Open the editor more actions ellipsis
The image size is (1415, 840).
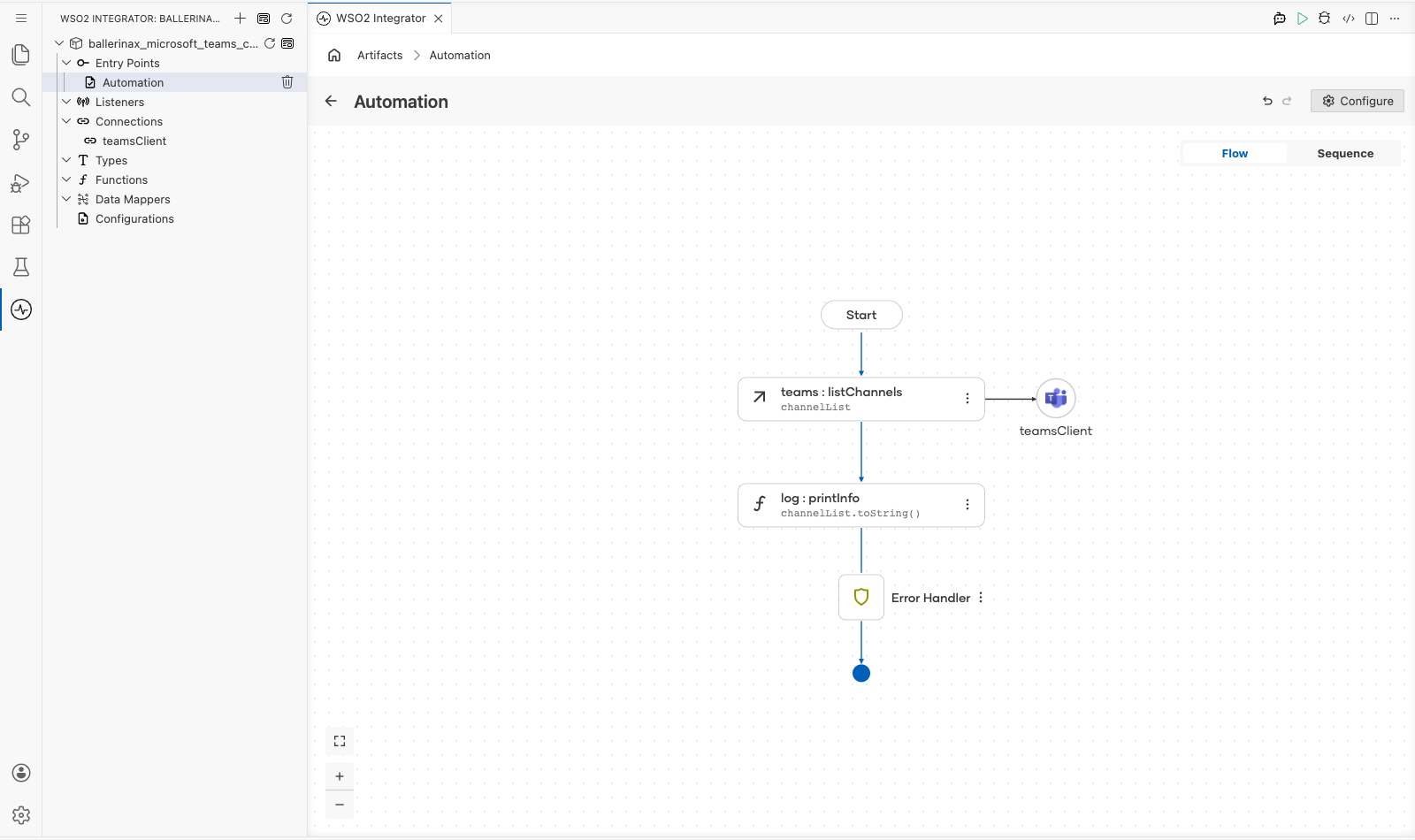point(1395,18)
